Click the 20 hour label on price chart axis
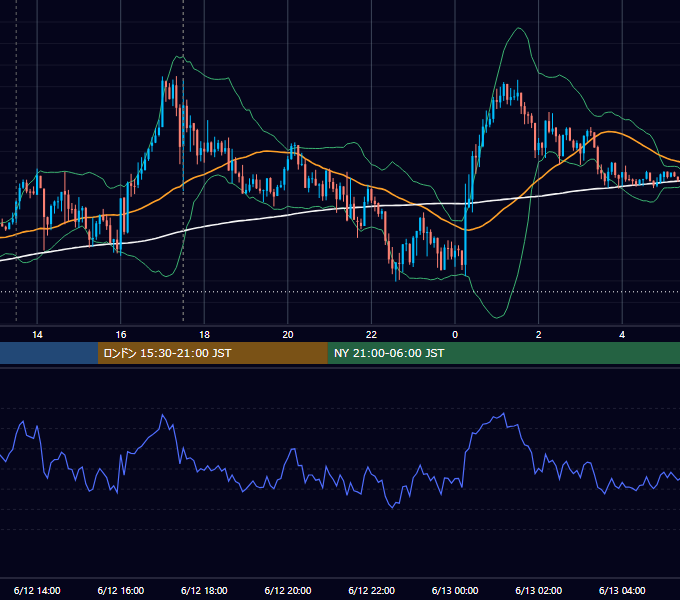Viewport: 680px width, 600px height. 288,335
